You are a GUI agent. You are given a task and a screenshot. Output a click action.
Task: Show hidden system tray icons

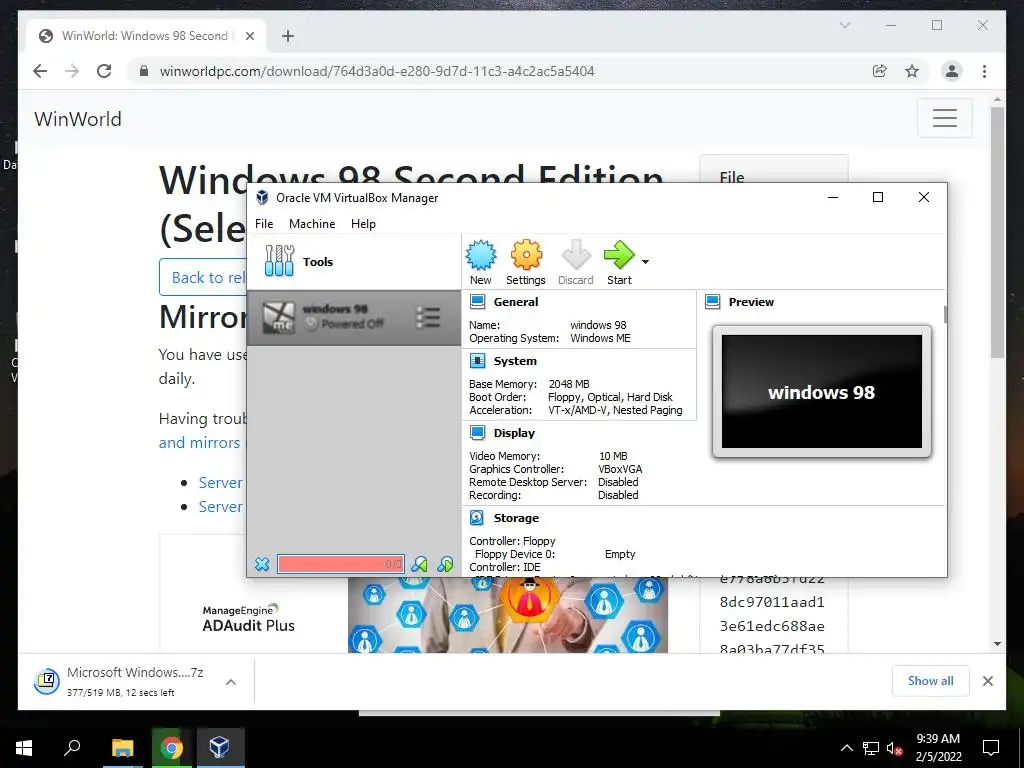[x=846, y=748]
